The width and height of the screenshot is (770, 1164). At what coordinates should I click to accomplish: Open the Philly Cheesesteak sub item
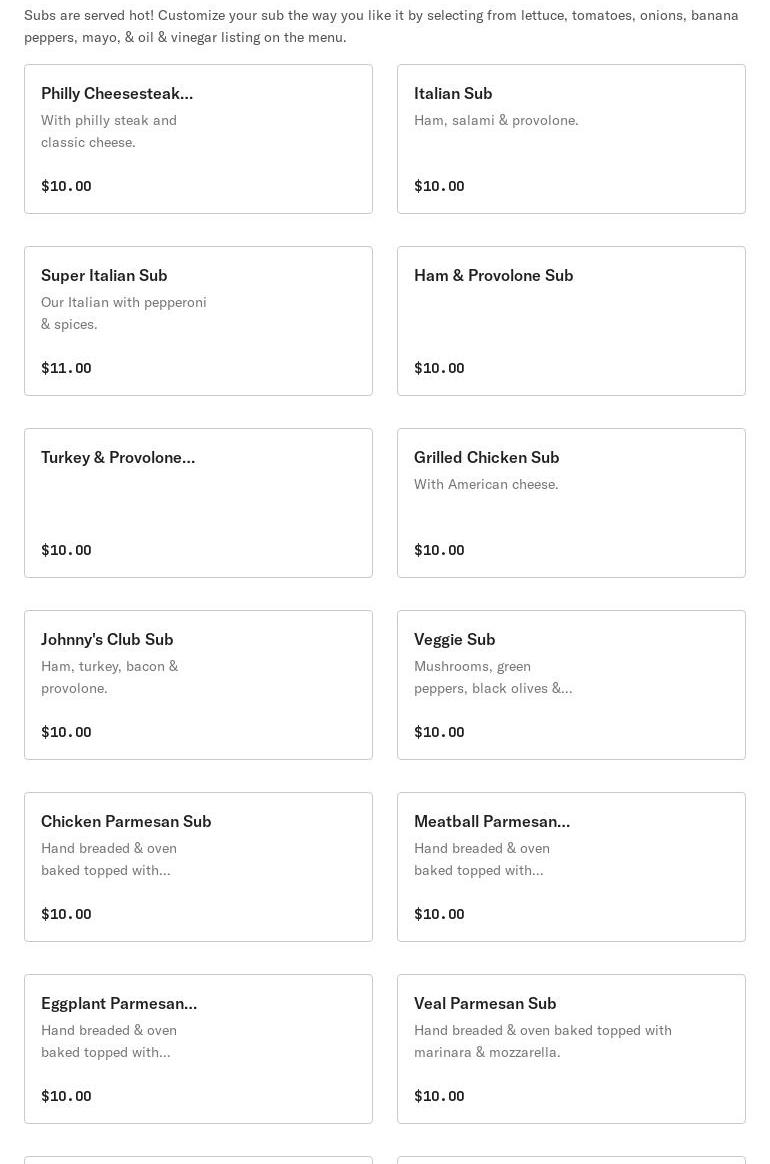click(198, 139)
